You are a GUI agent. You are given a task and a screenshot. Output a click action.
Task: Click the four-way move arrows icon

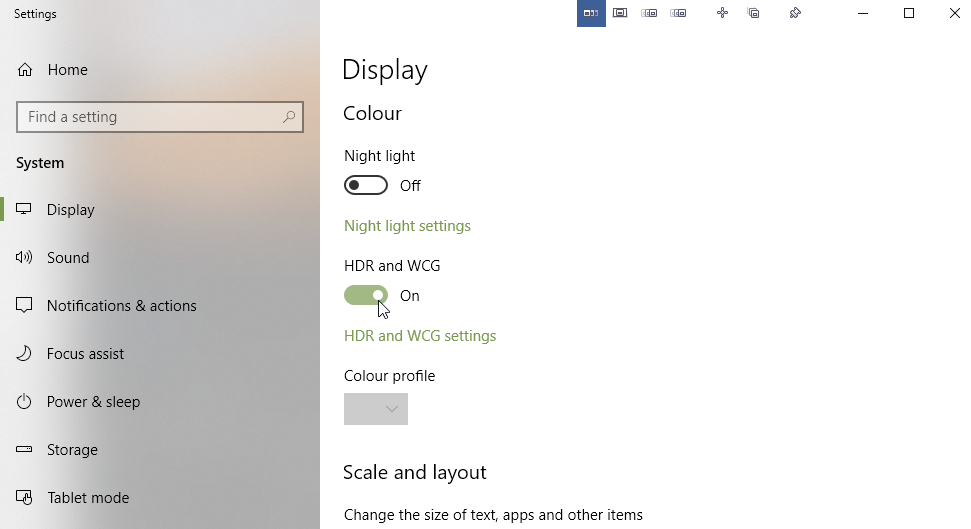[x=722, y=13]
